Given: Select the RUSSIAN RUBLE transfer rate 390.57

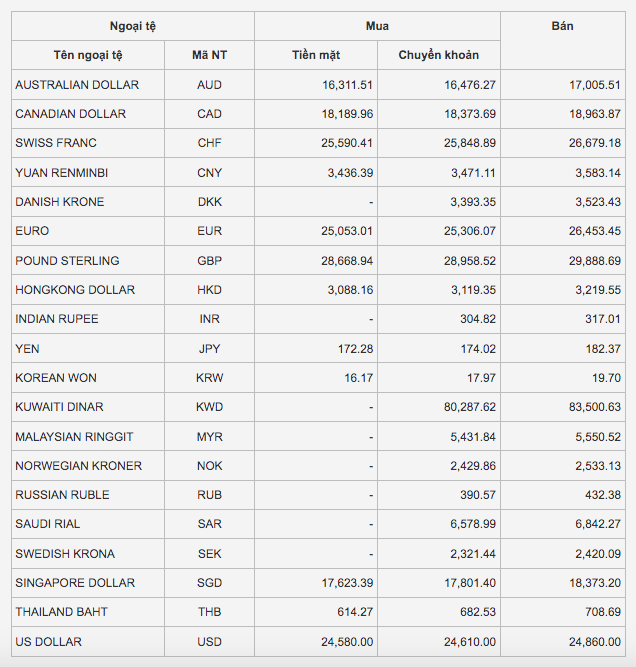Looking at the screenshot, I should tap(476, 494).
